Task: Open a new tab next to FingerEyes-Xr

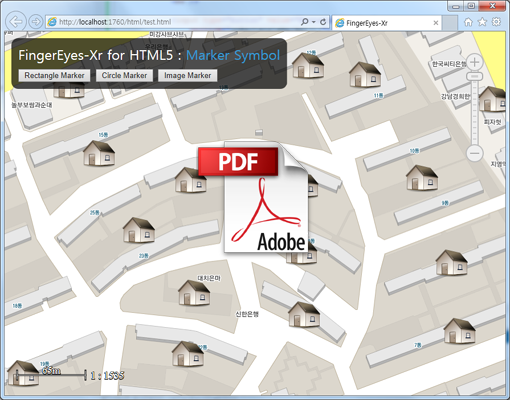Action: coord(450,23)
